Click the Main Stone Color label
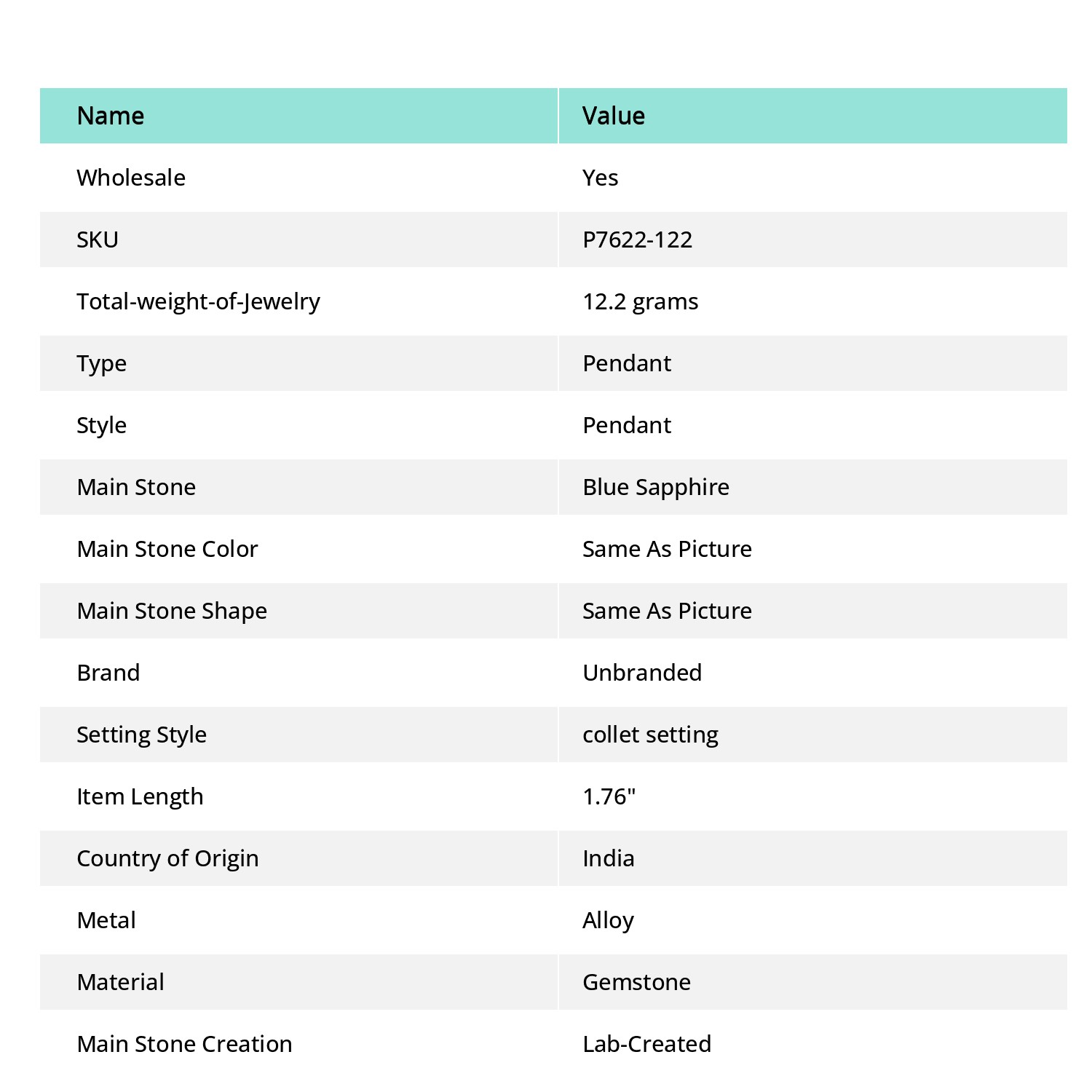The image size is (1092, 1092). pos(167,549)
